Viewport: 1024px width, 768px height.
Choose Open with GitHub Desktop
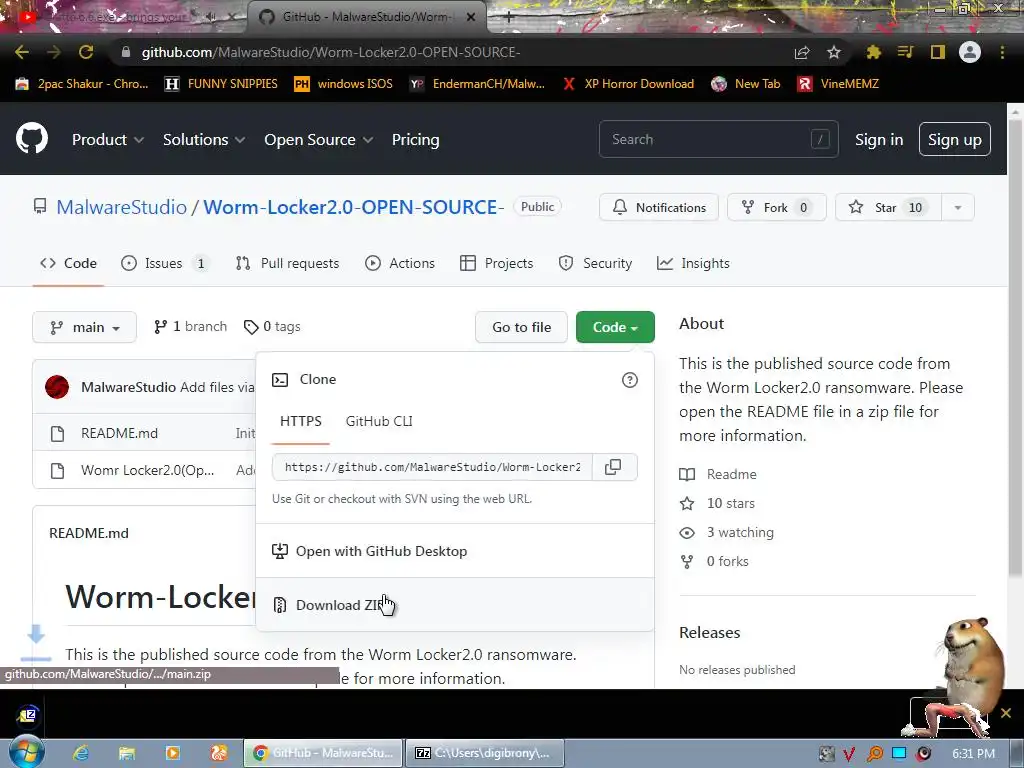coord(455,551)
